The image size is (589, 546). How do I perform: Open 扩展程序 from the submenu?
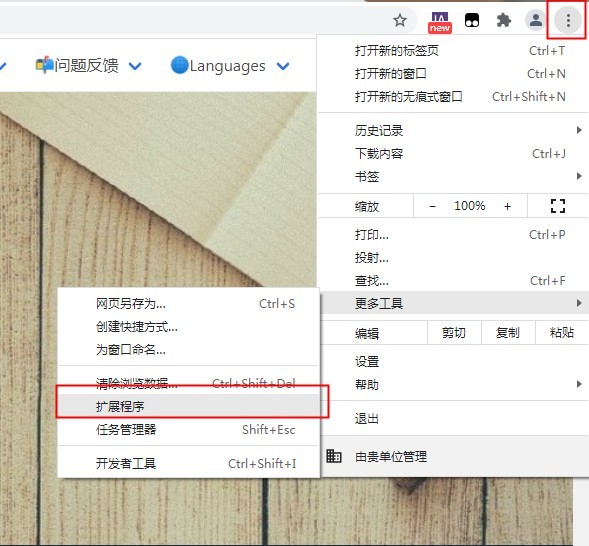pyautogui.click(x=189, y=406)
